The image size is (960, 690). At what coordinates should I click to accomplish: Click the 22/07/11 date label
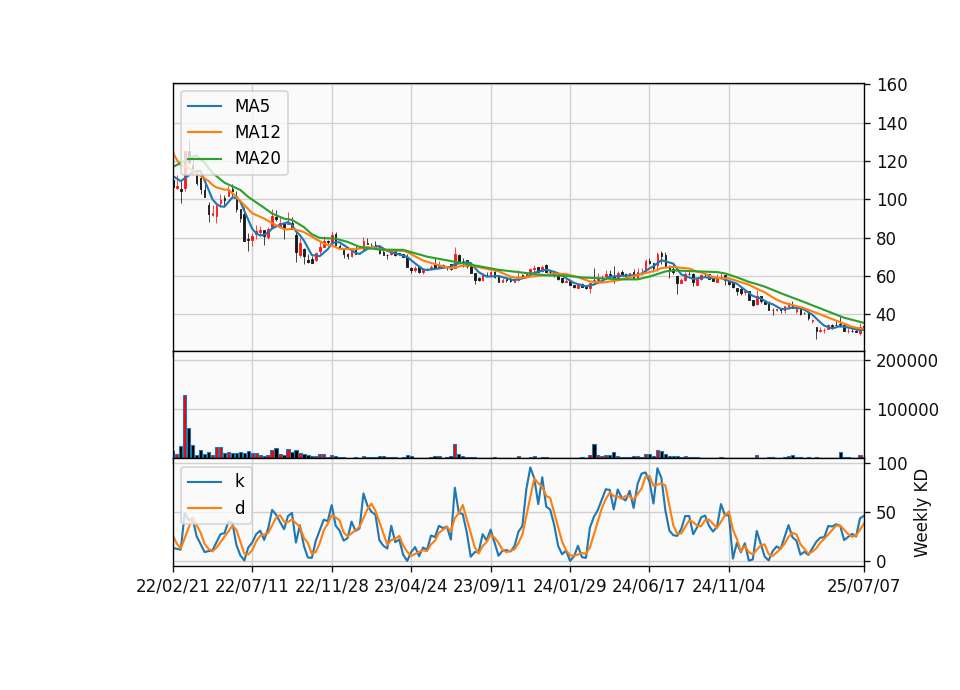pos(252,586)
